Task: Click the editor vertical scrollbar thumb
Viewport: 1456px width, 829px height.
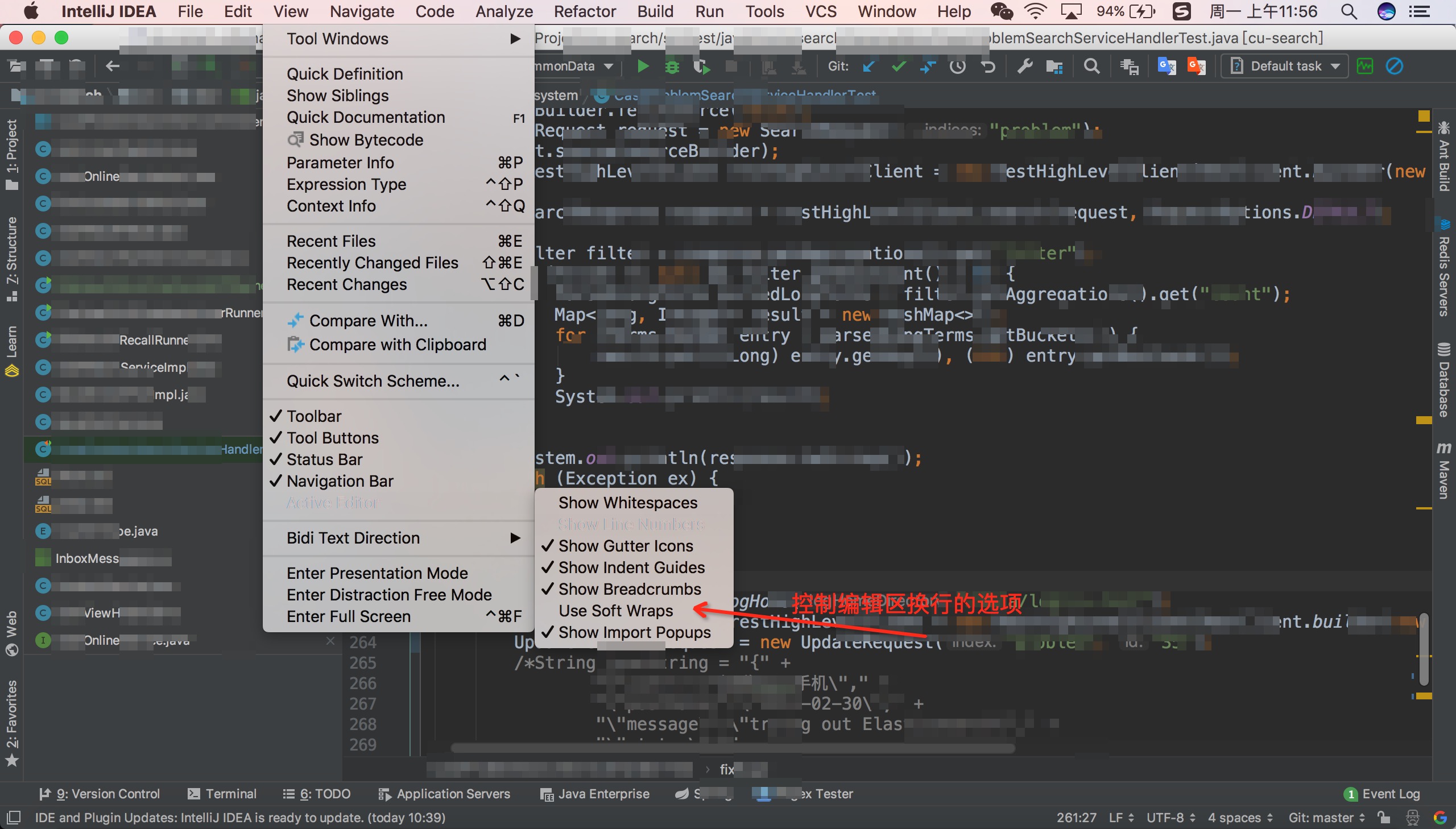Action: (x=1424, y=649)
